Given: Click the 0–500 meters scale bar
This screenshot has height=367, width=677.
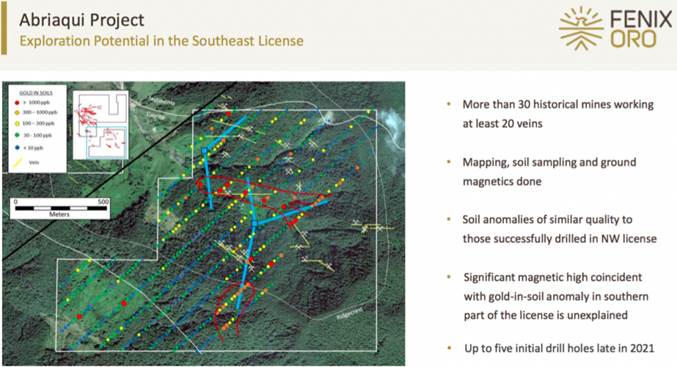Looking at the screenshot, I should point(60,208).
